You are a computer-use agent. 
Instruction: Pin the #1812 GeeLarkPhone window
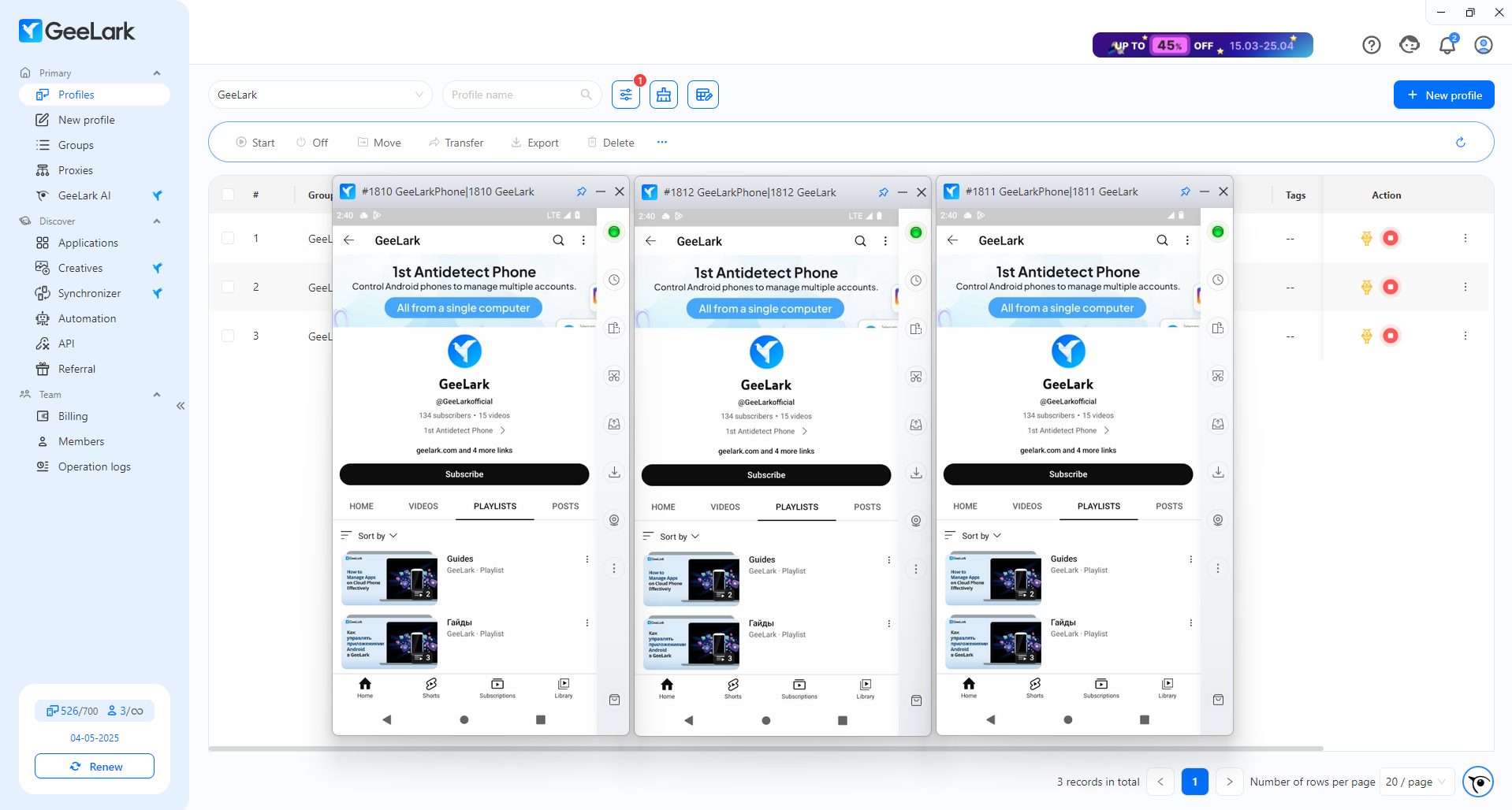[x=883, y=192]
